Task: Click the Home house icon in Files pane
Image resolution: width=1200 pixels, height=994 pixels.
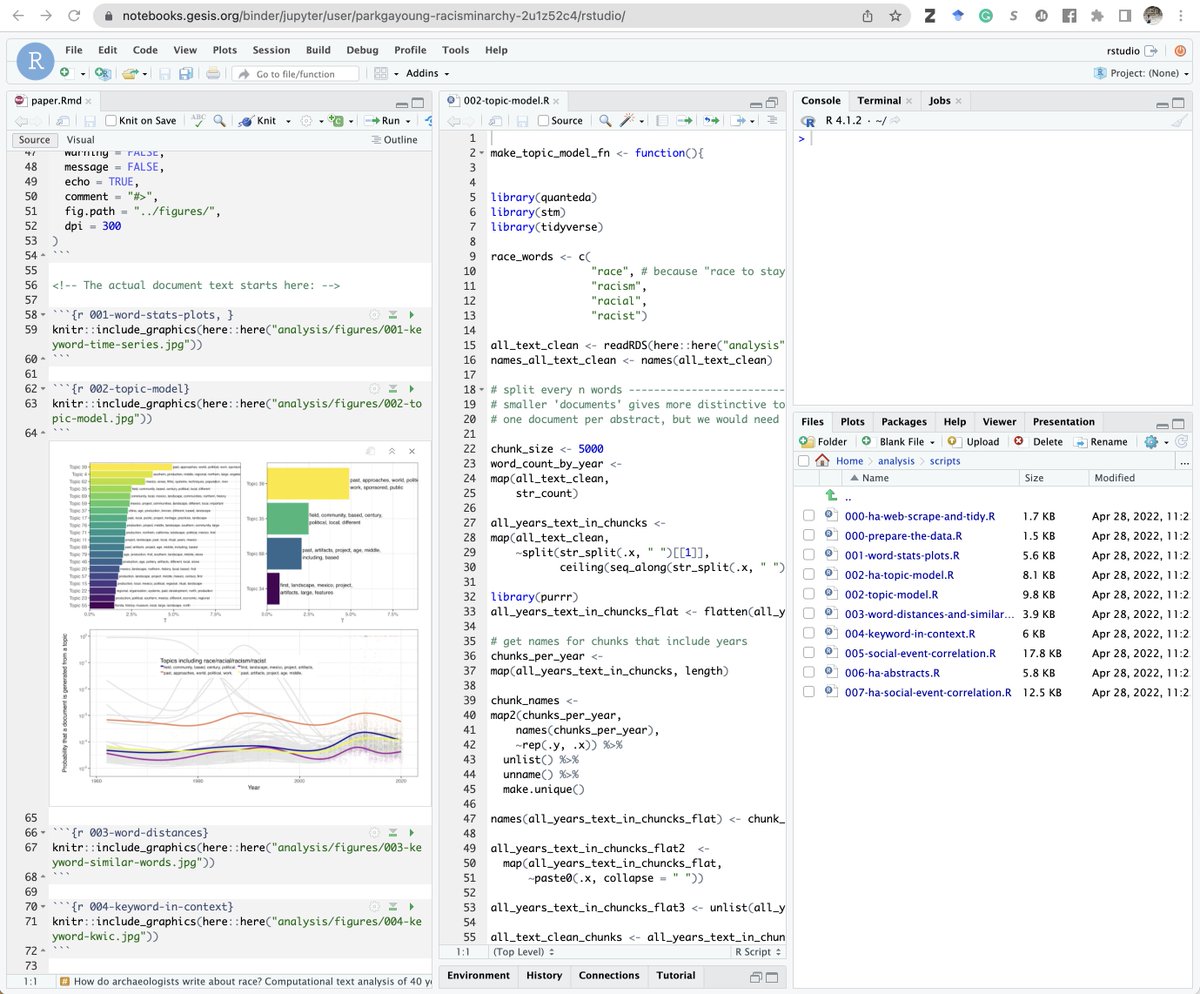Action: click(823, 461)
